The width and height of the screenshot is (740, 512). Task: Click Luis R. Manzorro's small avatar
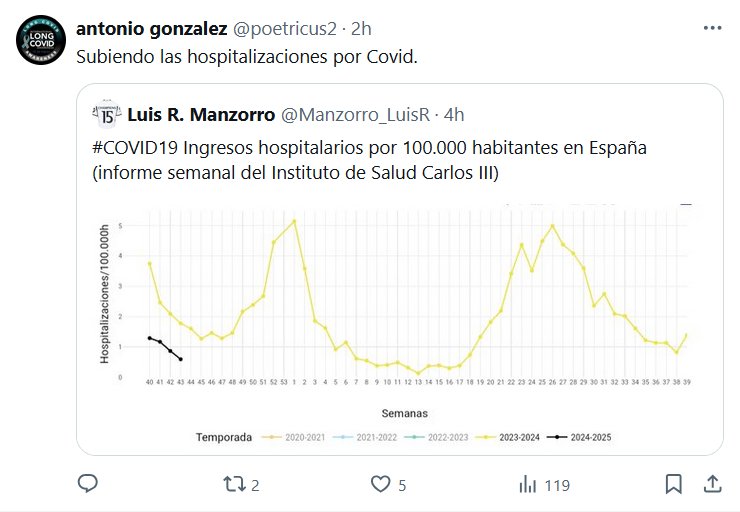click(108, 115)
